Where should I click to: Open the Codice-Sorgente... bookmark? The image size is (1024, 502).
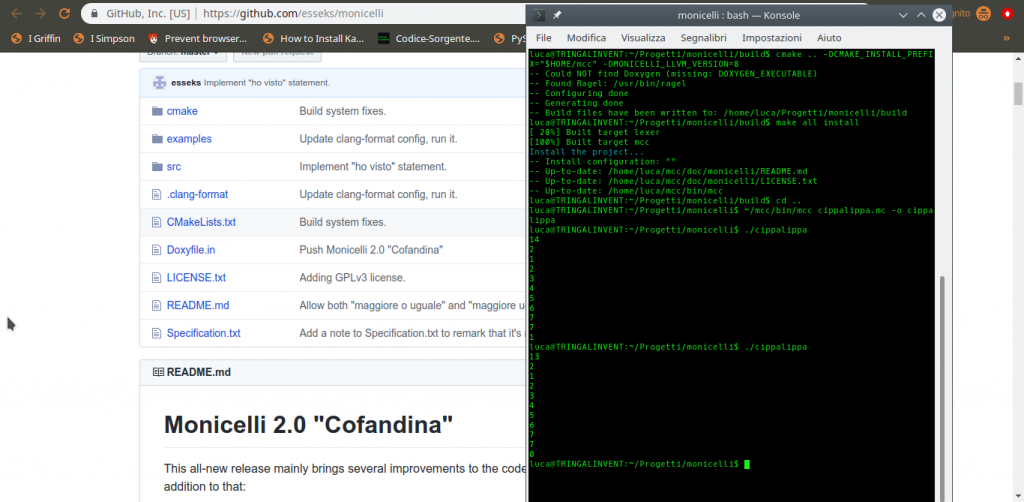(428, 39)
